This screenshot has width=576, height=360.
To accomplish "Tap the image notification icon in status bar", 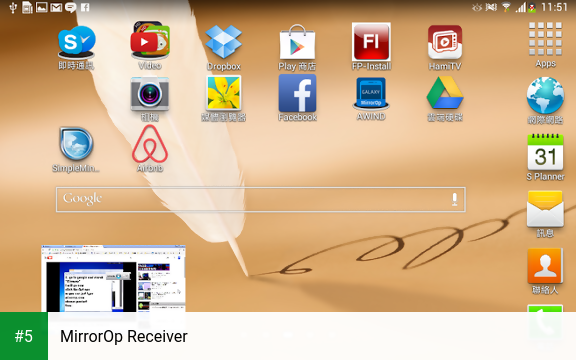I will coord(42,7).
